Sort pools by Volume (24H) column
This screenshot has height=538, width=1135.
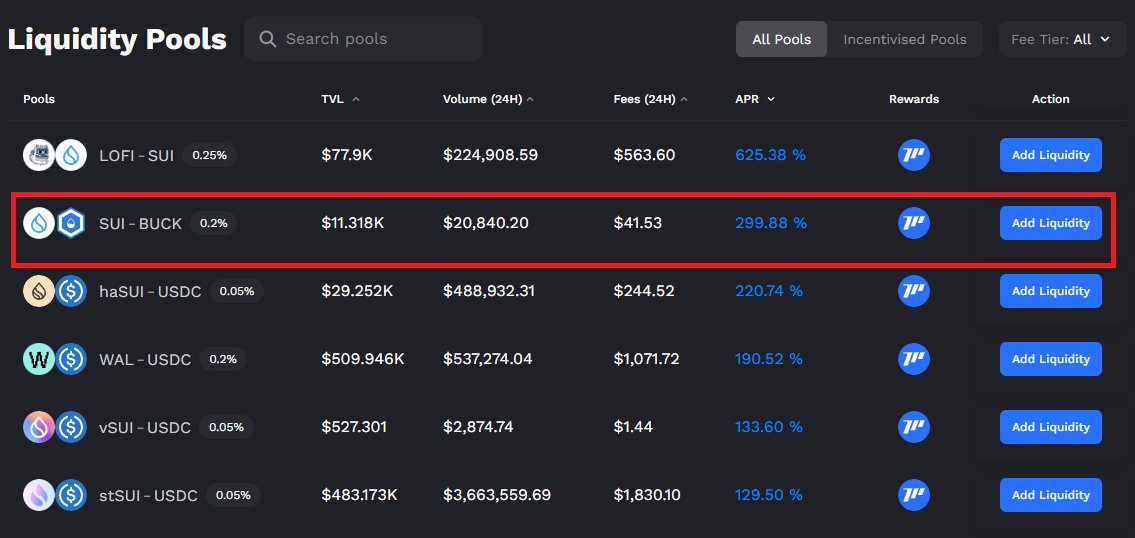(x=489, y=99)
